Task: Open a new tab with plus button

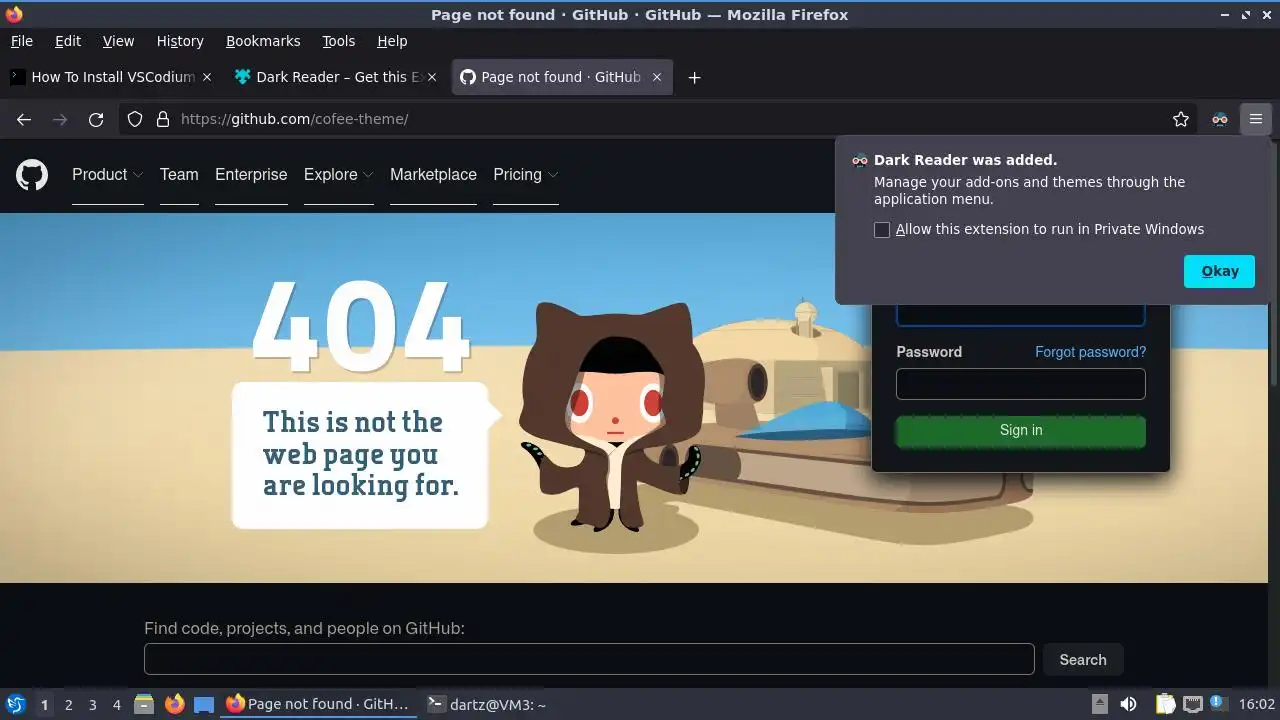Action: pyautogui.click(x=694, y=77)
